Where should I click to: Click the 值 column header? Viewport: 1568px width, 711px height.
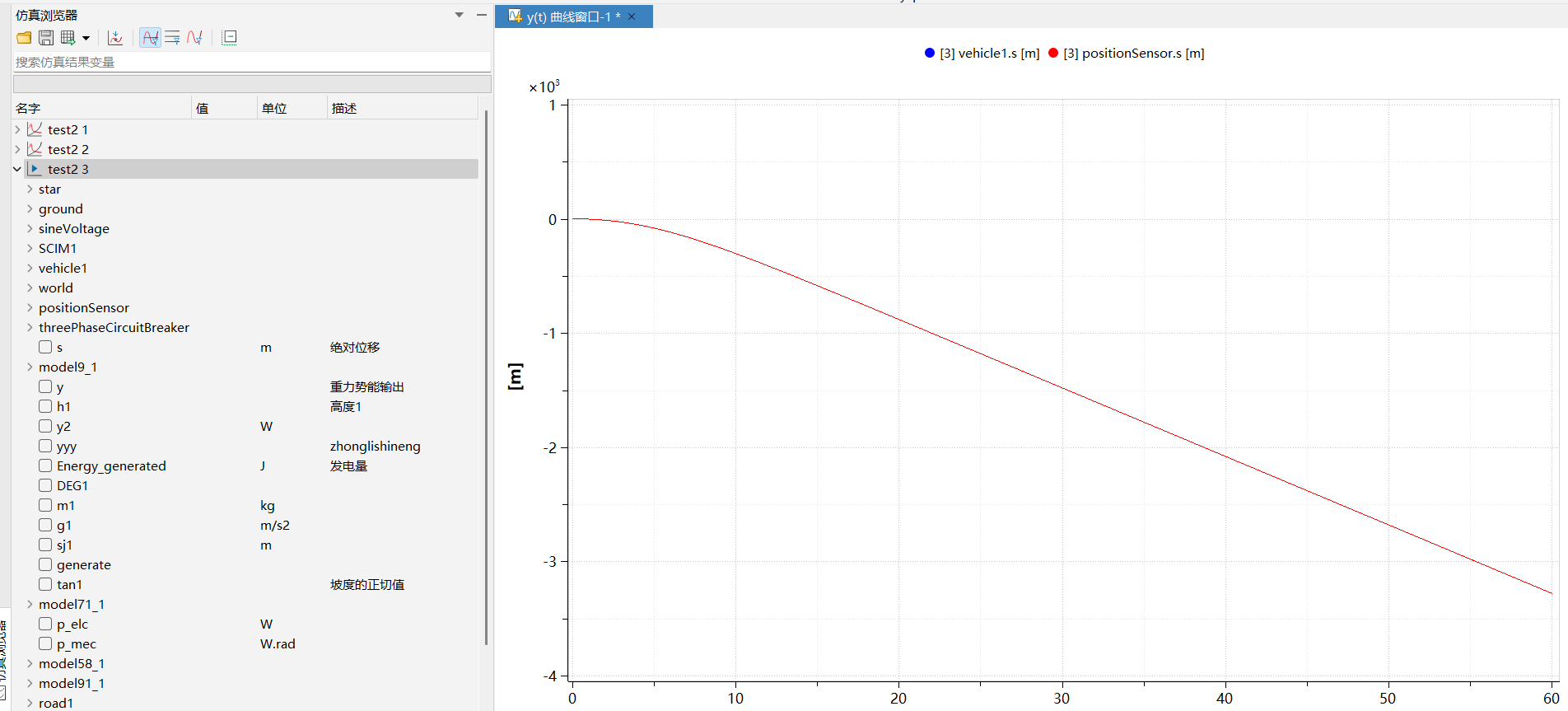[x=225, y=108]
